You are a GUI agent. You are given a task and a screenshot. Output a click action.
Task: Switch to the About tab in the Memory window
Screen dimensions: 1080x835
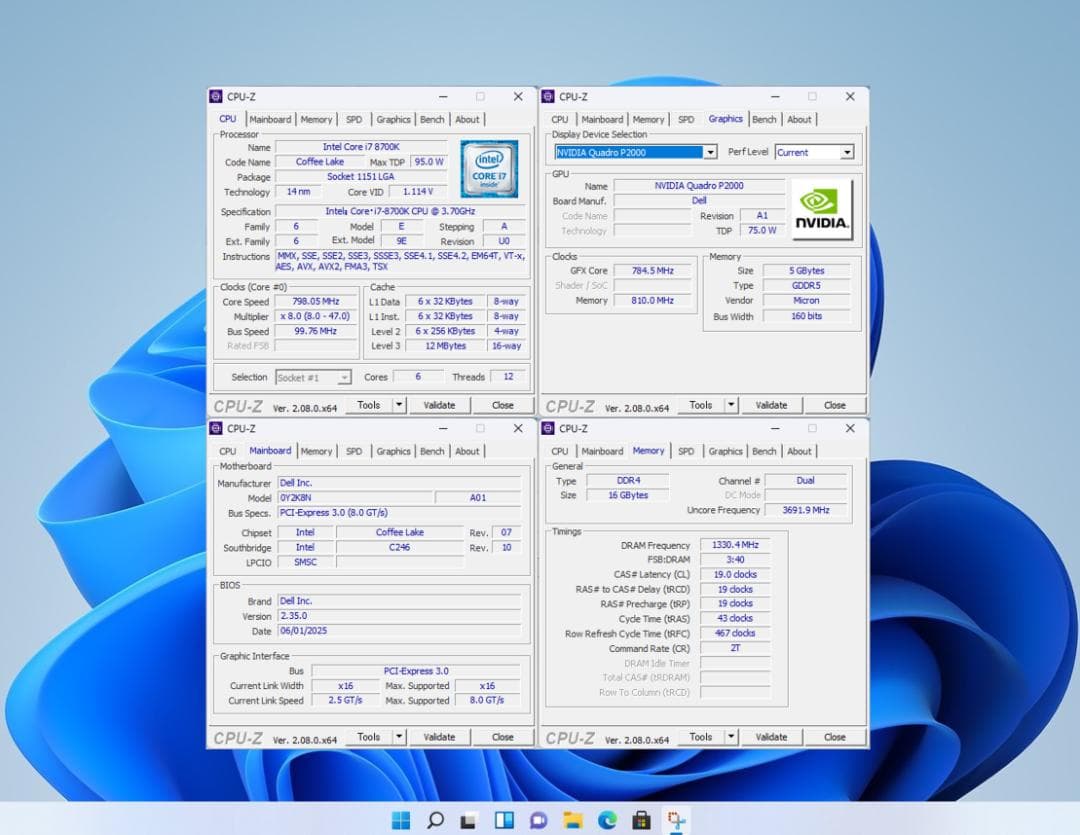point(799,451)
